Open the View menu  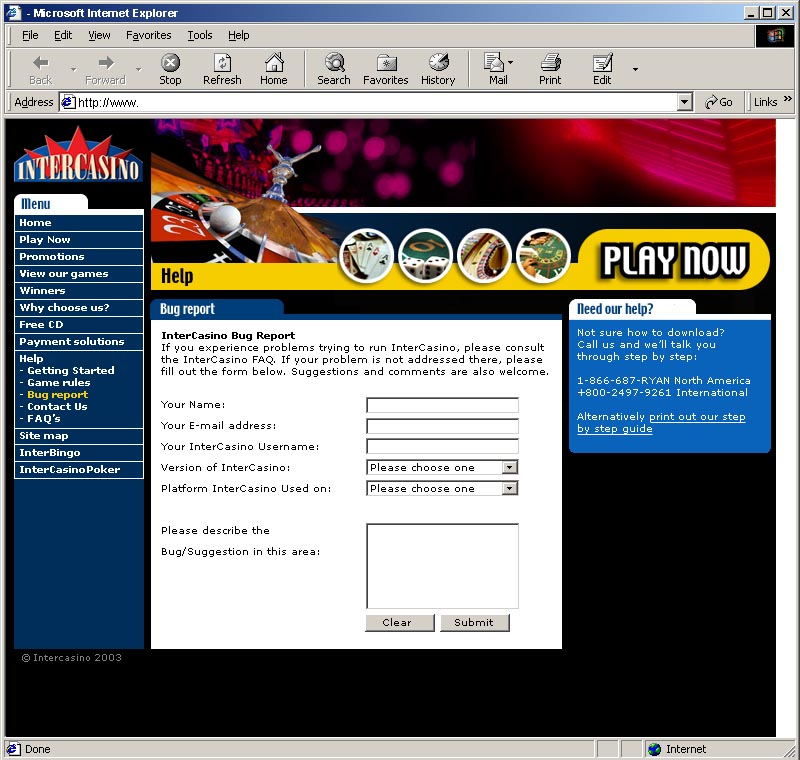pyautogui.click(x=99, y=35)
